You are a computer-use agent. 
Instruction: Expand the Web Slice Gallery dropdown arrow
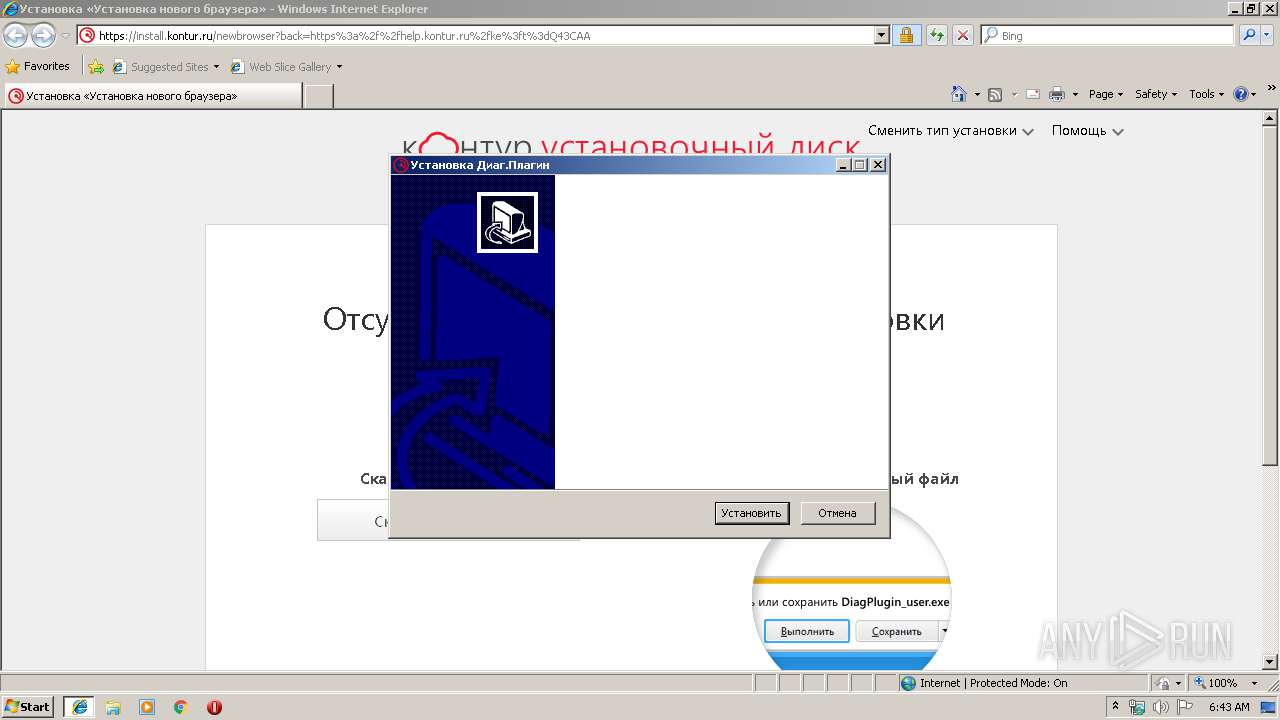[339, 67]
